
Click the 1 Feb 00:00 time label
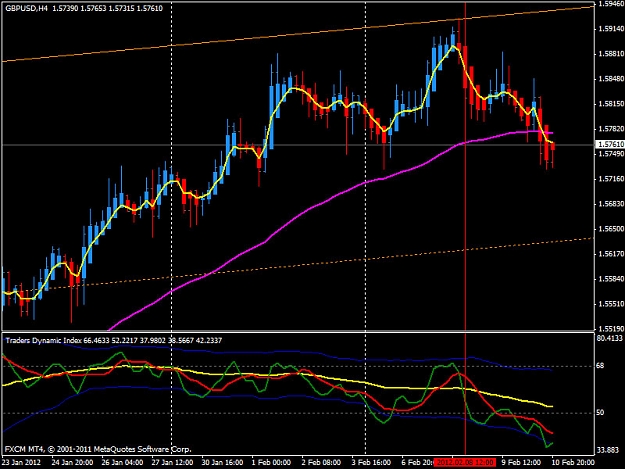272,463
